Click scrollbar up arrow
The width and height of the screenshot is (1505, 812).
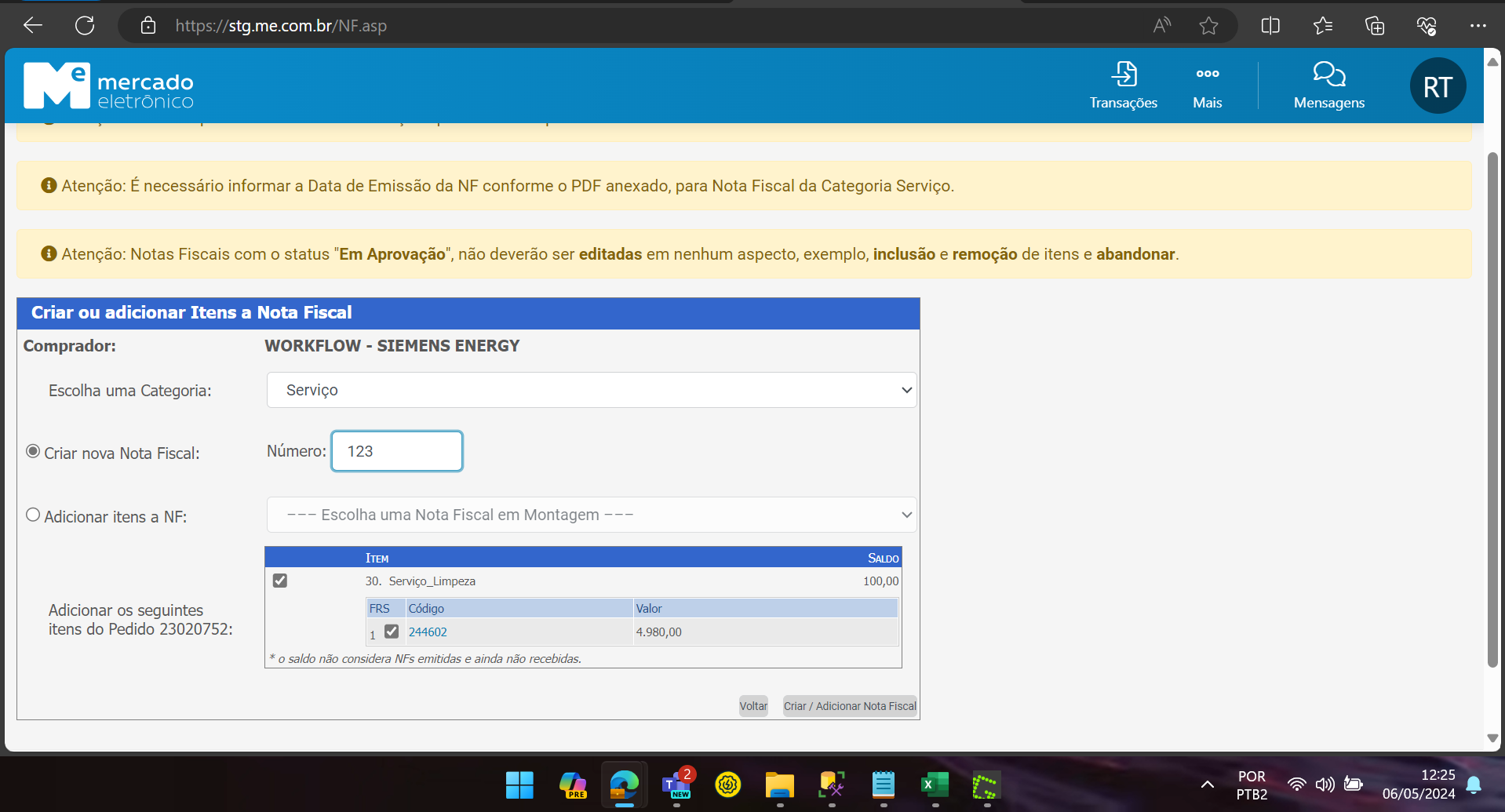coord(1492,61)
